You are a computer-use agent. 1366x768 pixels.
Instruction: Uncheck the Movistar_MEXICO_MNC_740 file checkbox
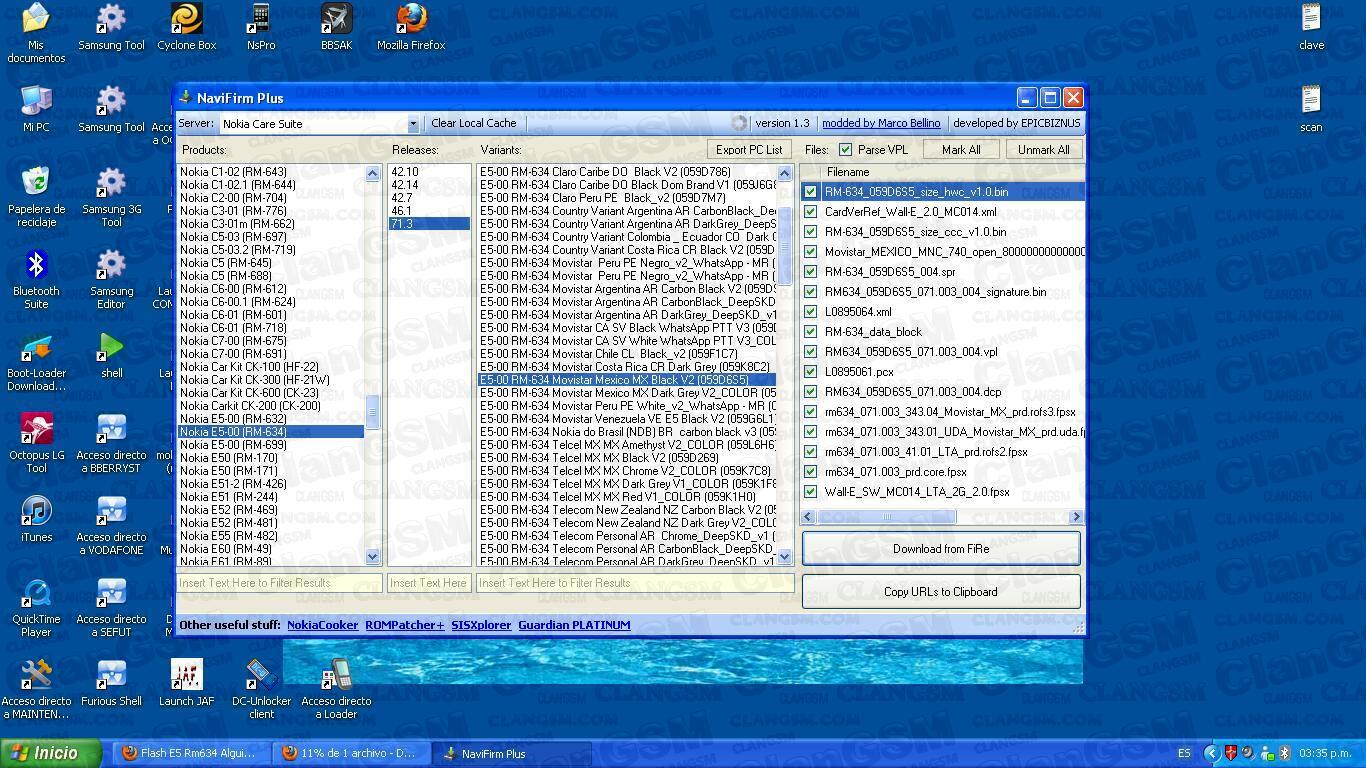pos(811,252)
